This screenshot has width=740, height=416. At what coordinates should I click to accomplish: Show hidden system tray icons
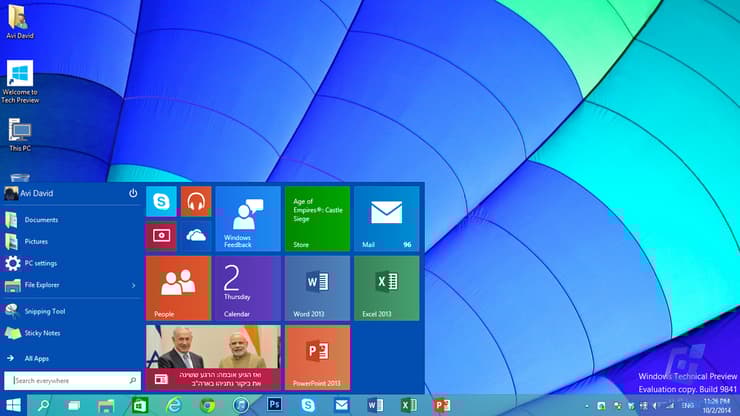[x=587, y=406]
